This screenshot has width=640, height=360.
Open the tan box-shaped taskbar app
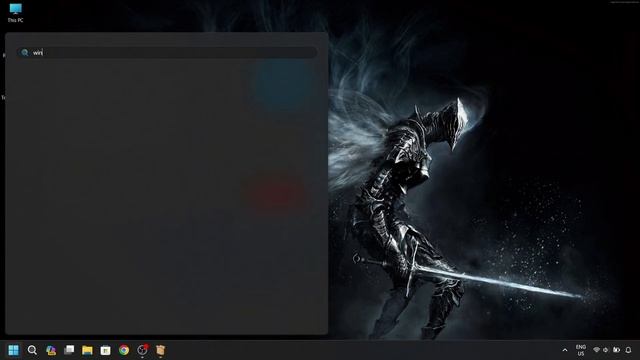pos(160,350)
